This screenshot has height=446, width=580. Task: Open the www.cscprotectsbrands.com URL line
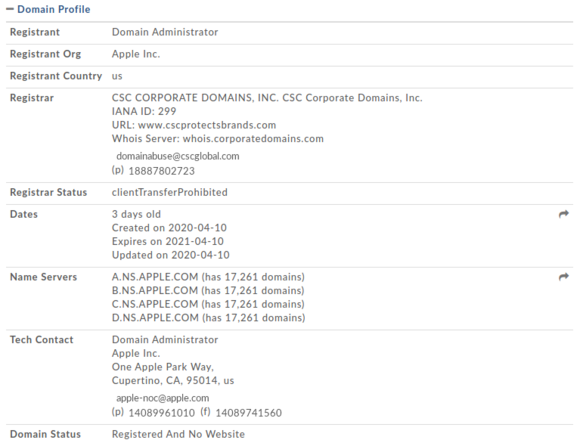[x=194, y=125]
